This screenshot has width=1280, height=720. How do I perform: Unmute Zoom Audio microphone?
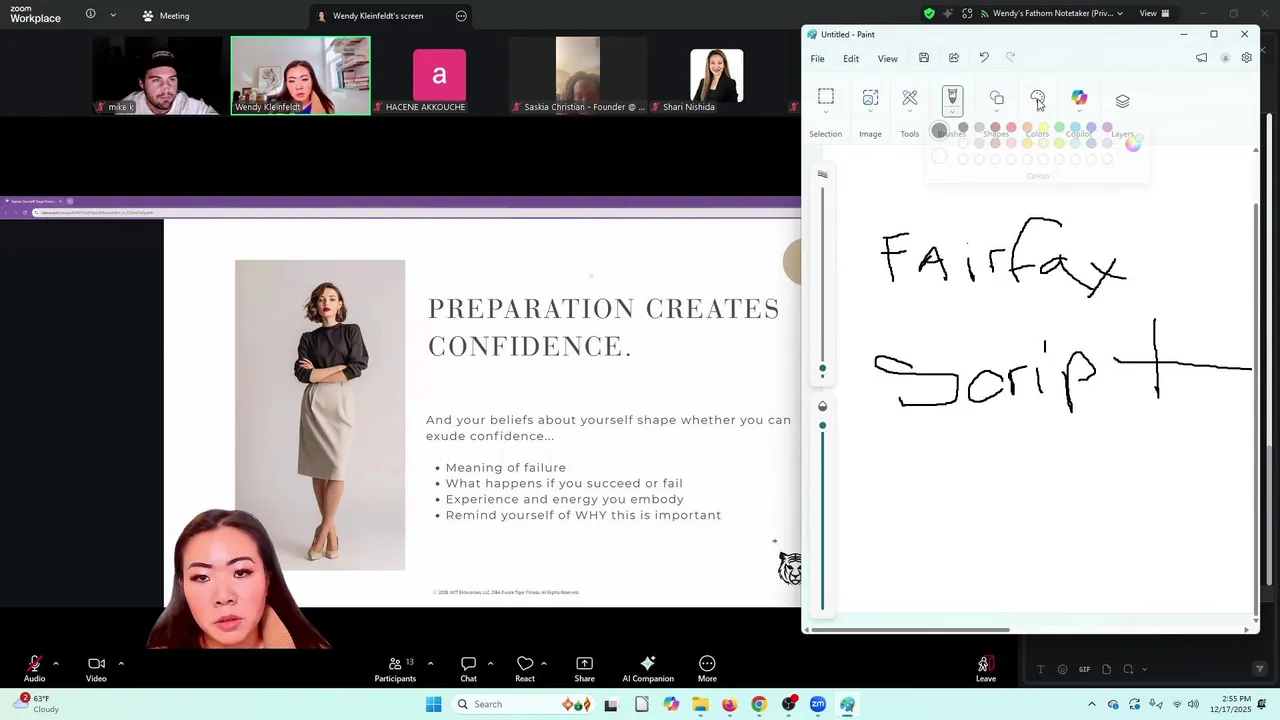click(34, 669)
